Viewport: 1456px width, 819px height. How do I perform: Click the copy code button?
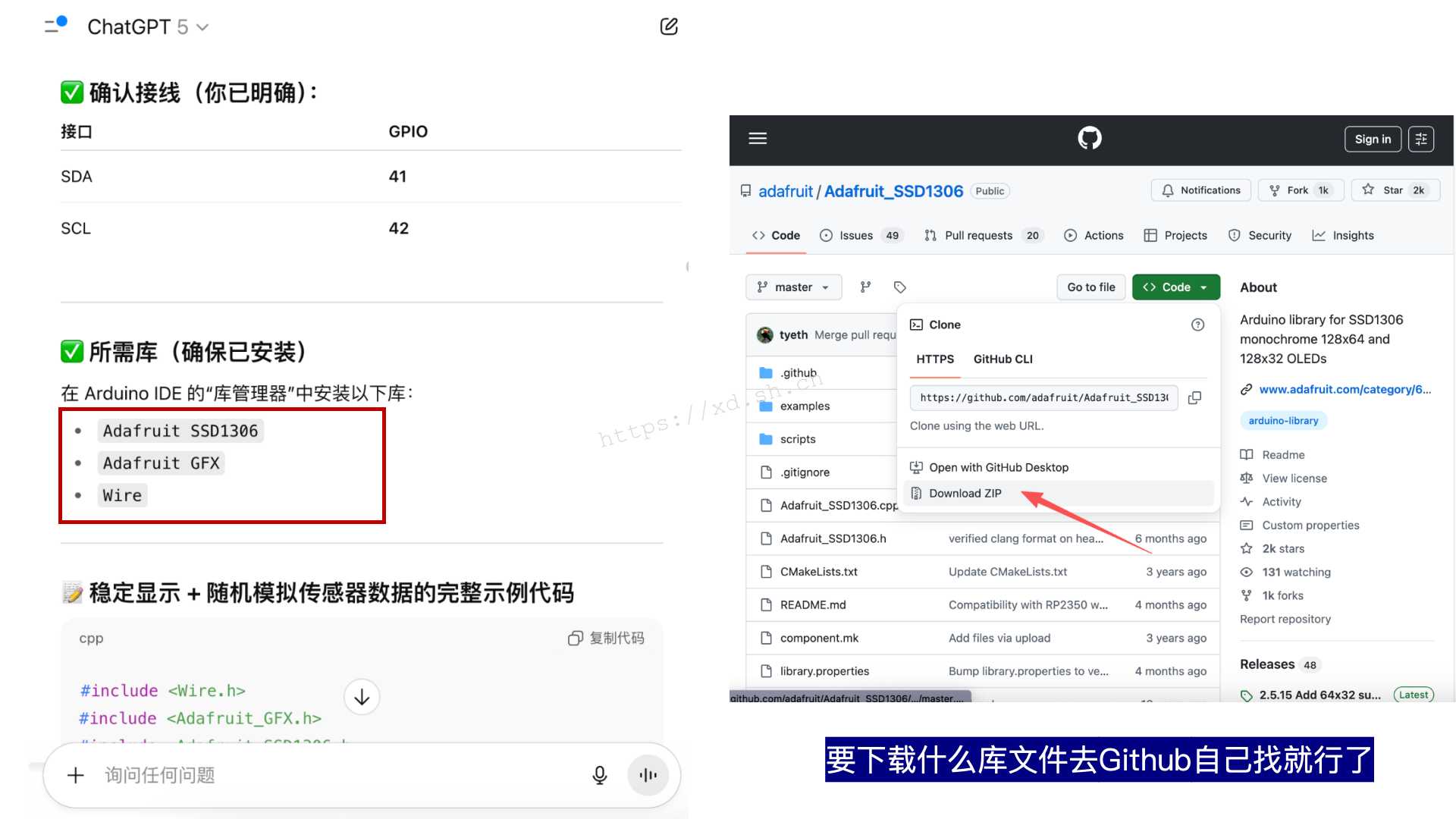tap(606, 639)
